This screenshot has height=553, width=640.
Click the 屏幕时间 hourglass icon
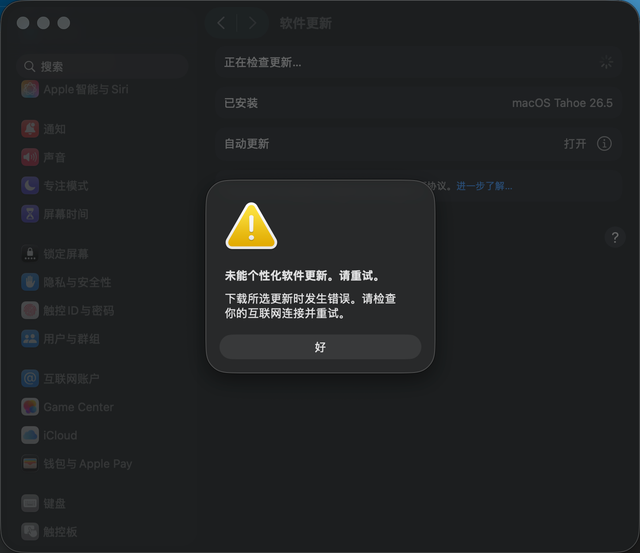30,214
